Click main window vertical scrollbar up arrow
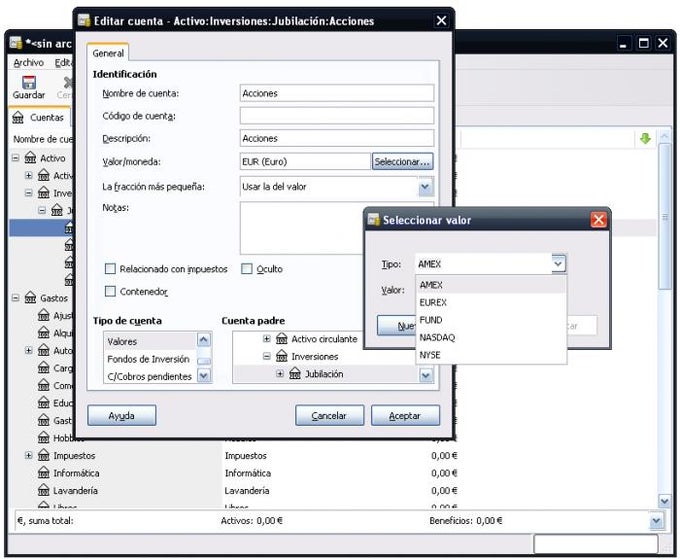The height and width of the screenshot is (559, 680). 665,137
